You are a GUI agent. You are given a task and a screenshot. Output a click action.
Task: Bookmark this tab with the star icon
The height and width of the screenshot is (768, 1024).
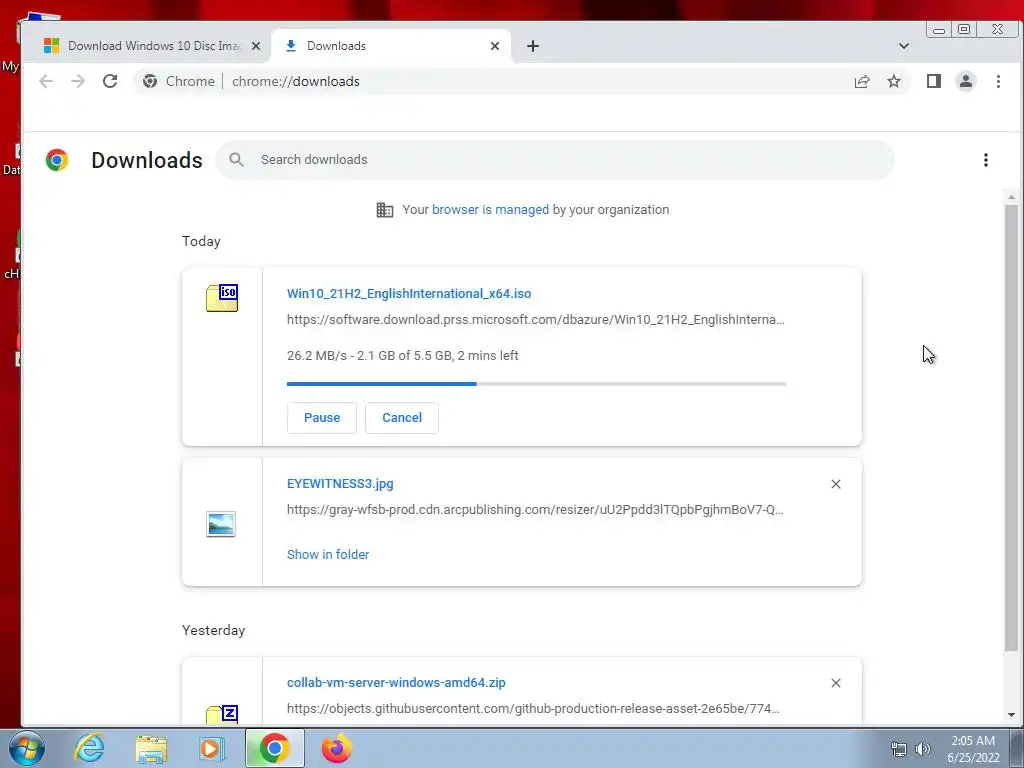point(893,81)
